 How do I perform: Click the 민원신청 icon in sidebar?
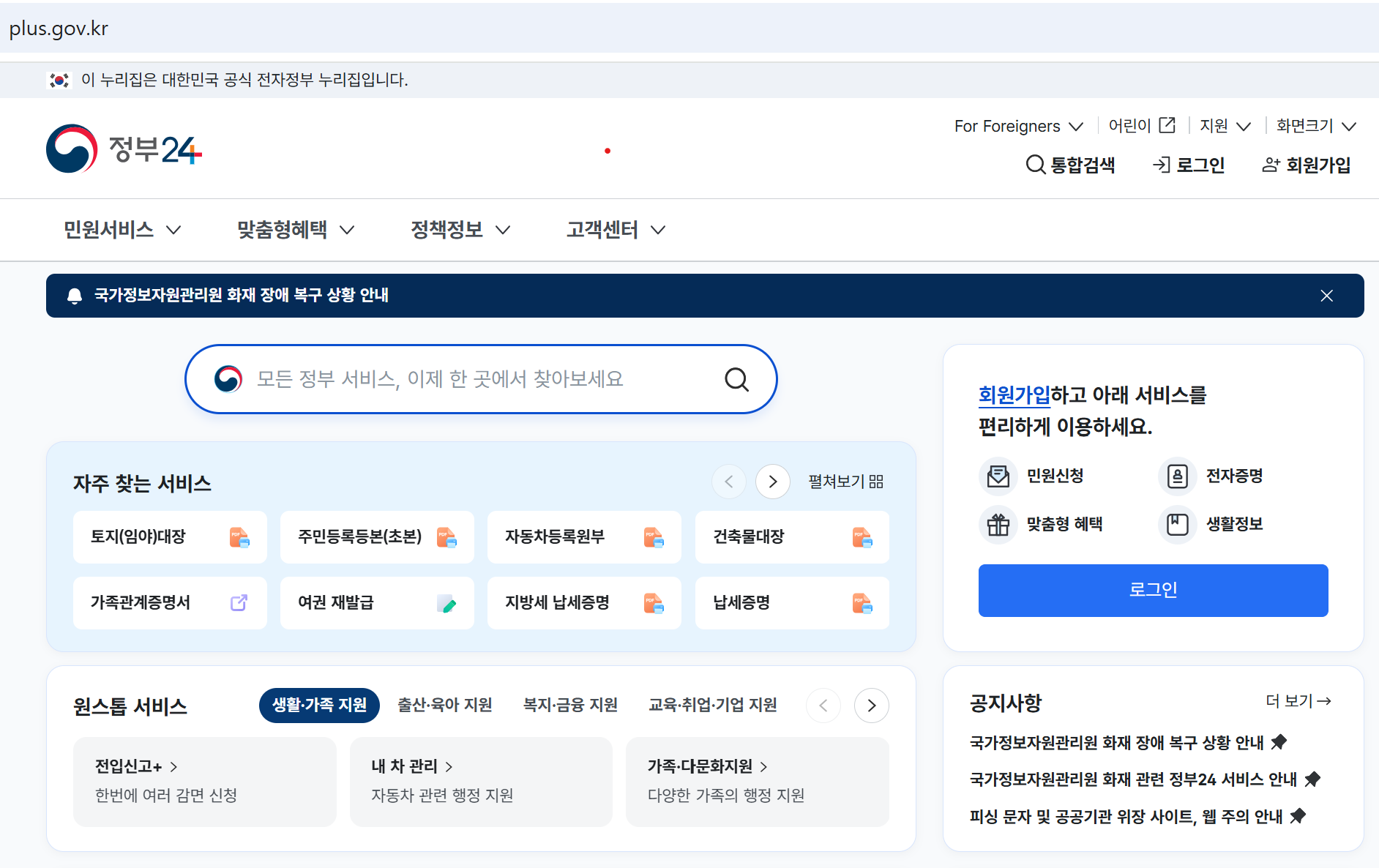(x=998, y=476)
